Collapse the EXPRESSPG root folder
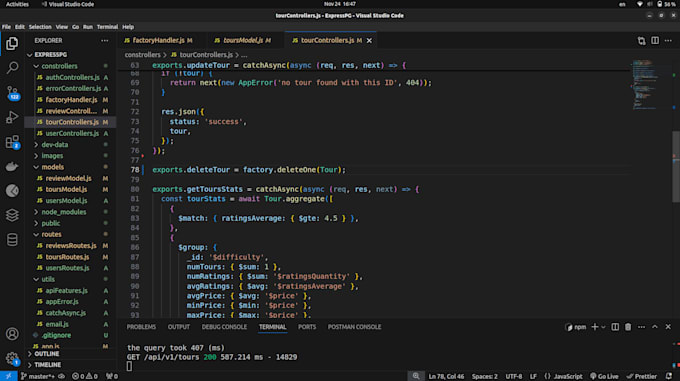680x381 pixels. tap(29, 55)
